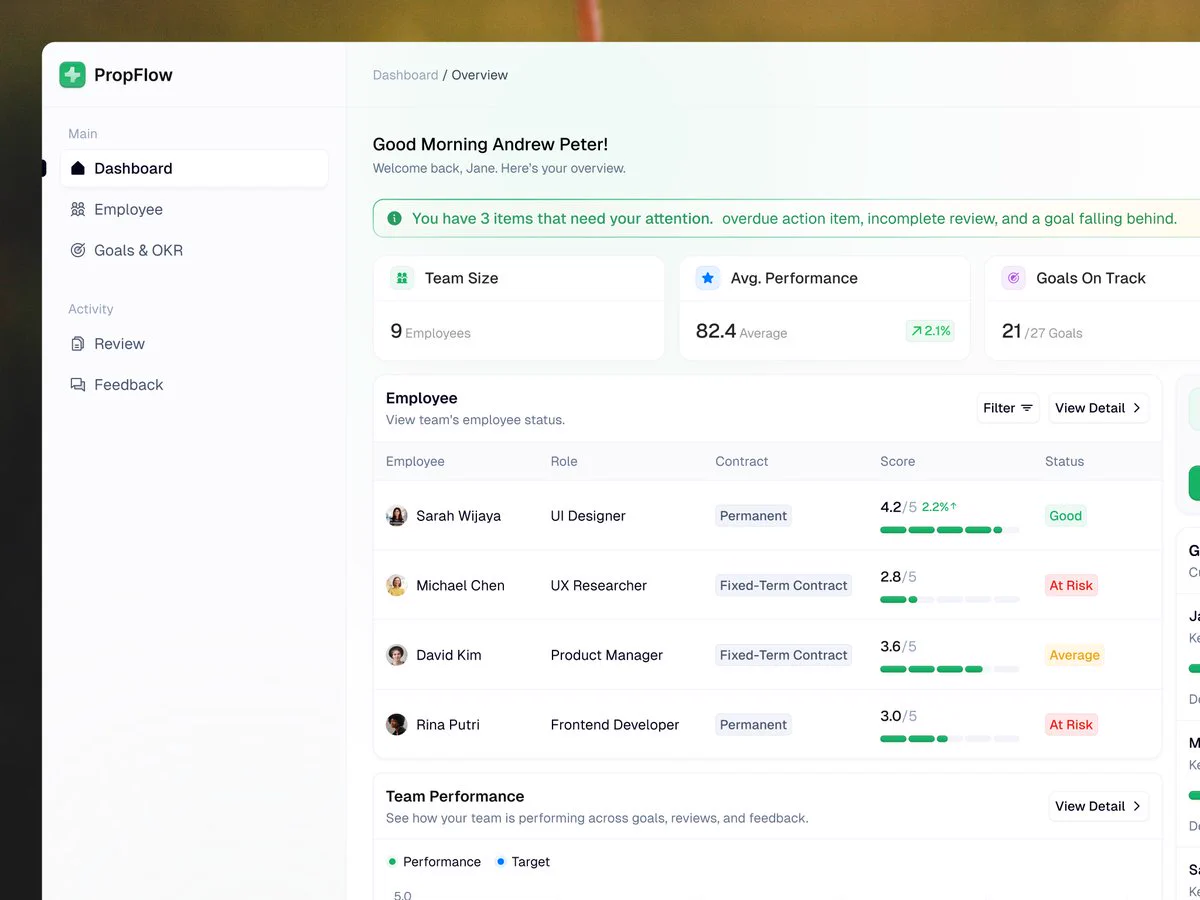Image resolution: width=1200 pixels, height=900 pixels.
Task: Click David Kim's avatar
Action: click(x=397, y=655)
